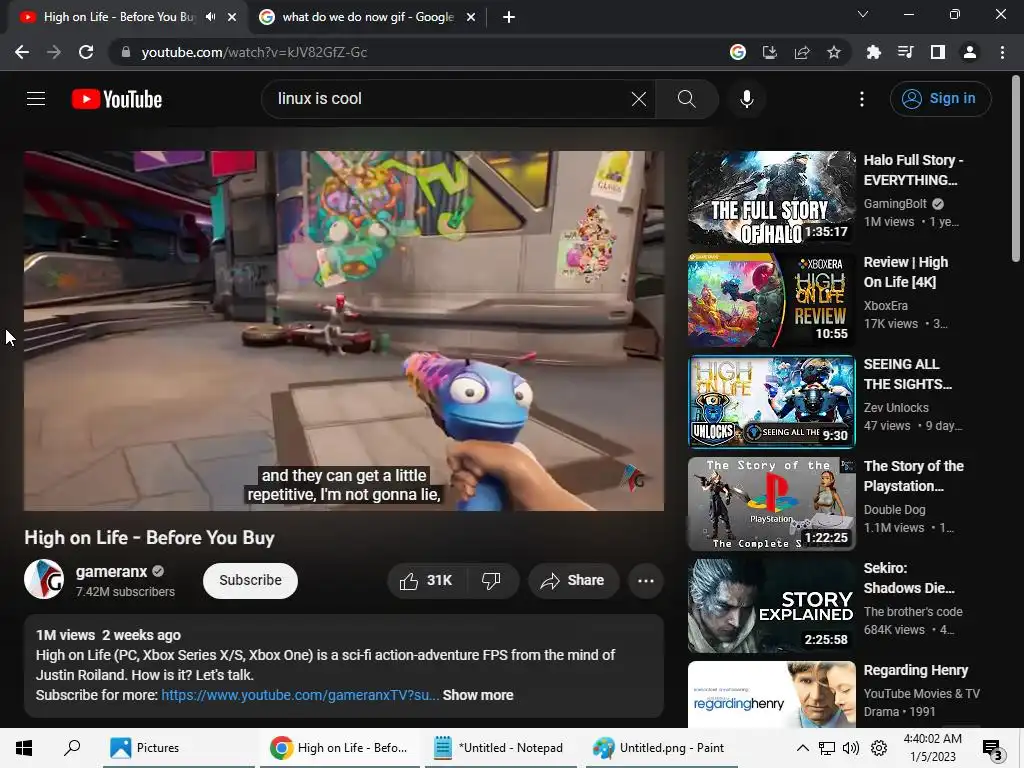Open the gameranxTV link in description
The width and height of the screenshot is (1024, 768).
[300, 695]
